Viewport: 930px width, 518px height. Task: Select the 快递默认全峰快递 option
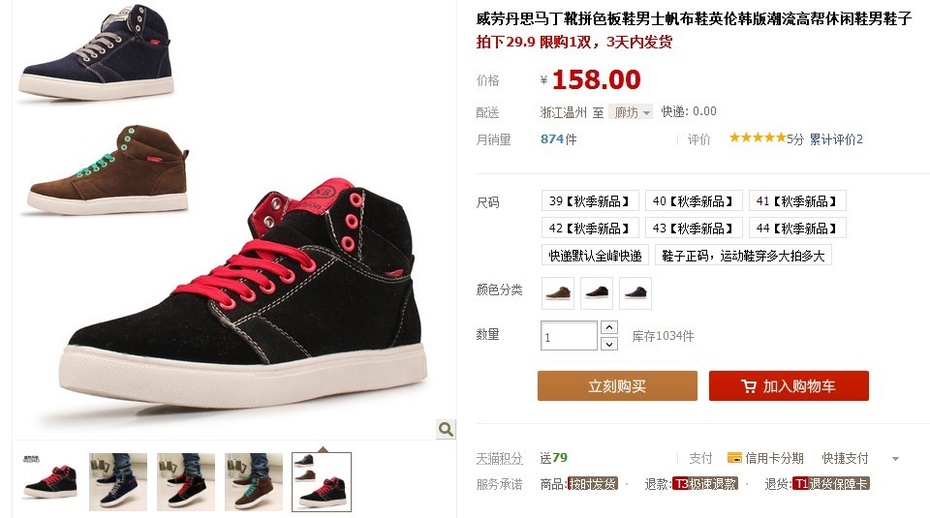(x=595, y=255)
